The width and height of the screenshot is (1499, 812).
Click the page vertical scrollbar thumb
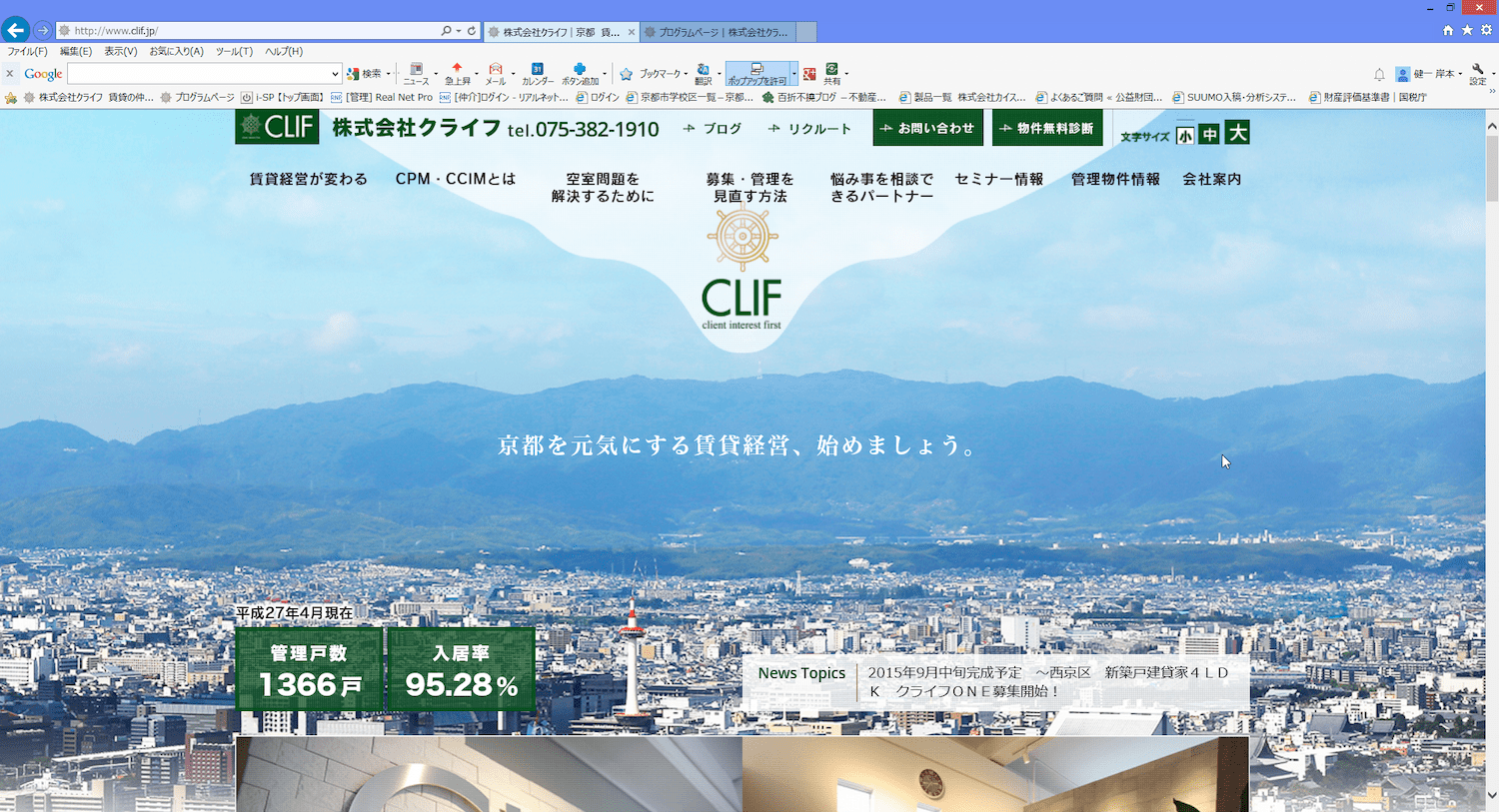click(x=1492, y=167)
